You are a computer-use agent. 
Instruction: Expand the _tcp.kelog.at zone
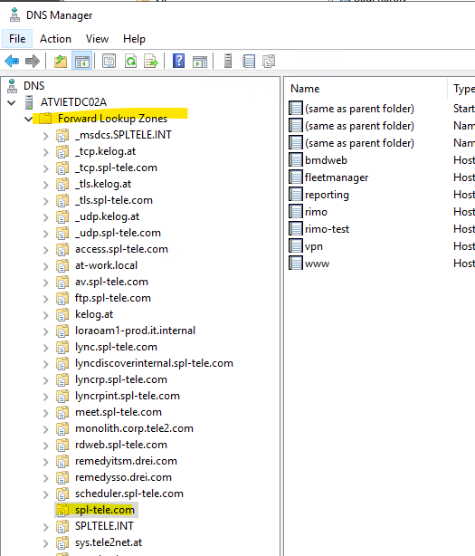45,152
